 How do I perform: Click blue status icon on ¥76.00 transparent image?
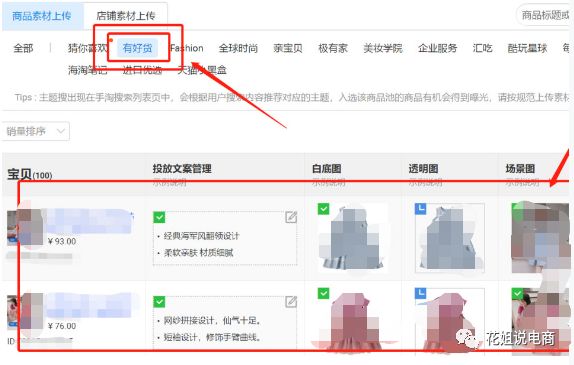tap(421, 293)
